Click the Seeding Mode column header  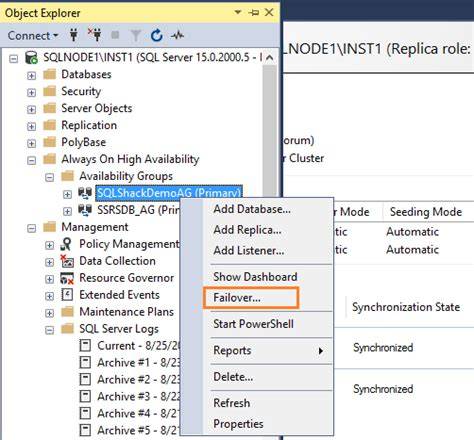(x=426, y=212)
